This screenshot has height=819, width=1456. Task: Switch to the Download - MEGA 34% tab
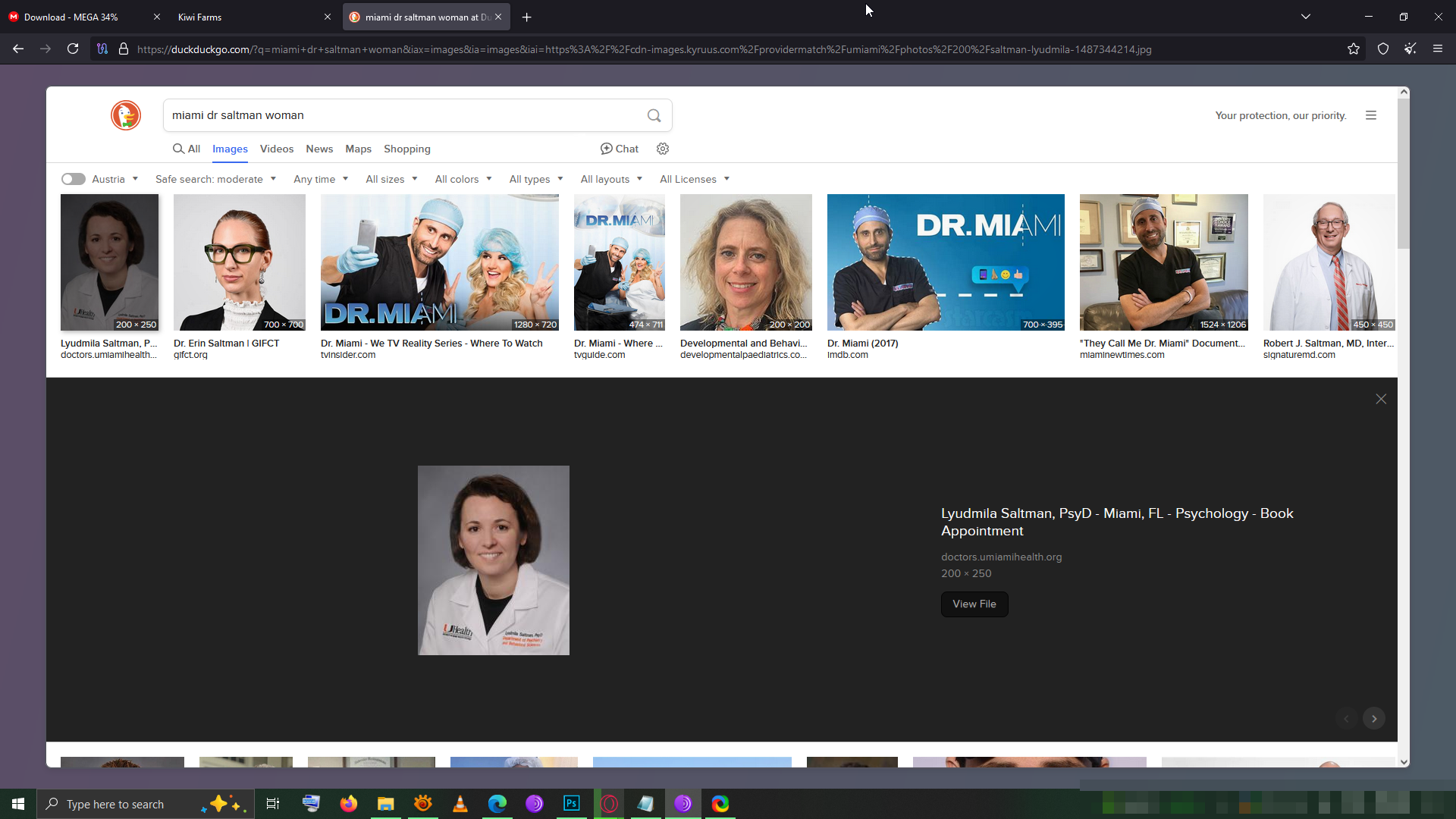tap(83, 17)
